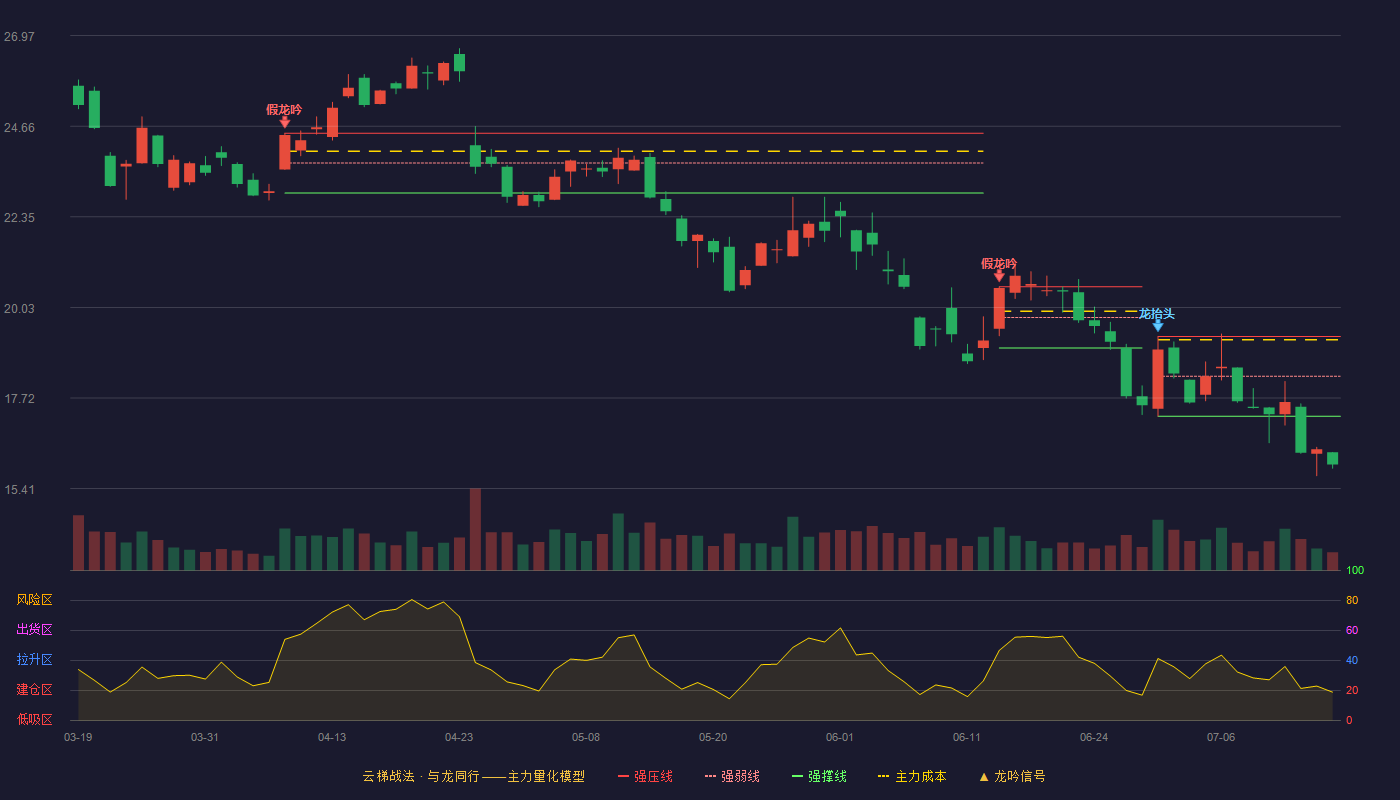Click the 40 indicator scale label
1400x800 pixels.
1352,660
